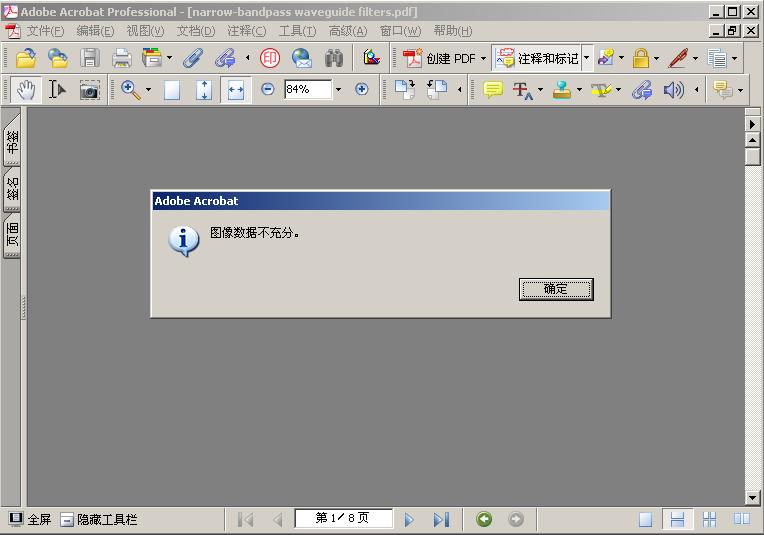Click the 确定 button in dialog

pos(556,289)
